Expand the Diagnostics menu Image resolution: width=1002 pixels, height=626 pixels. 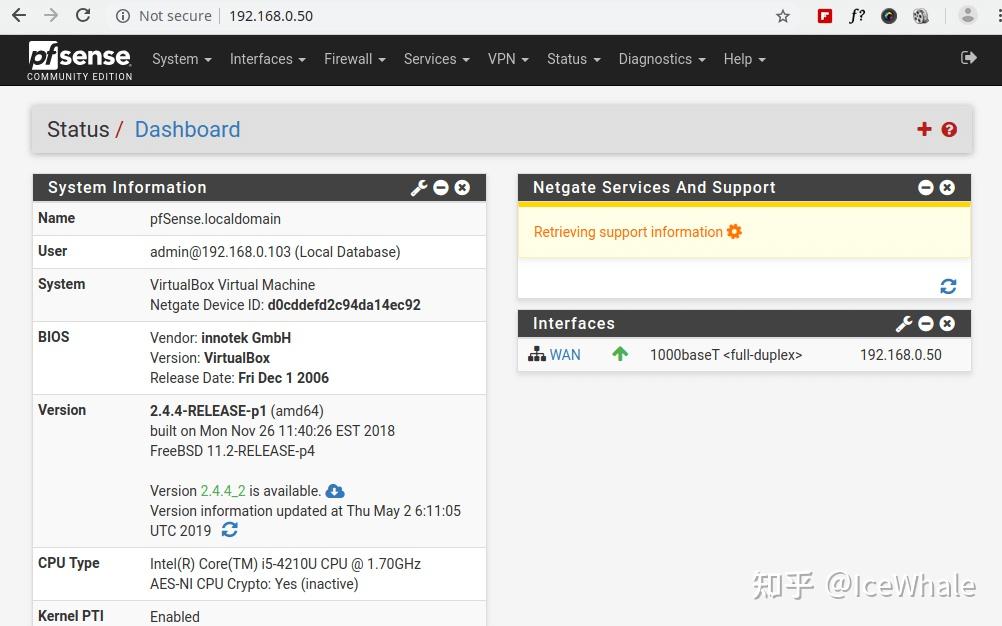coord(661,59)
